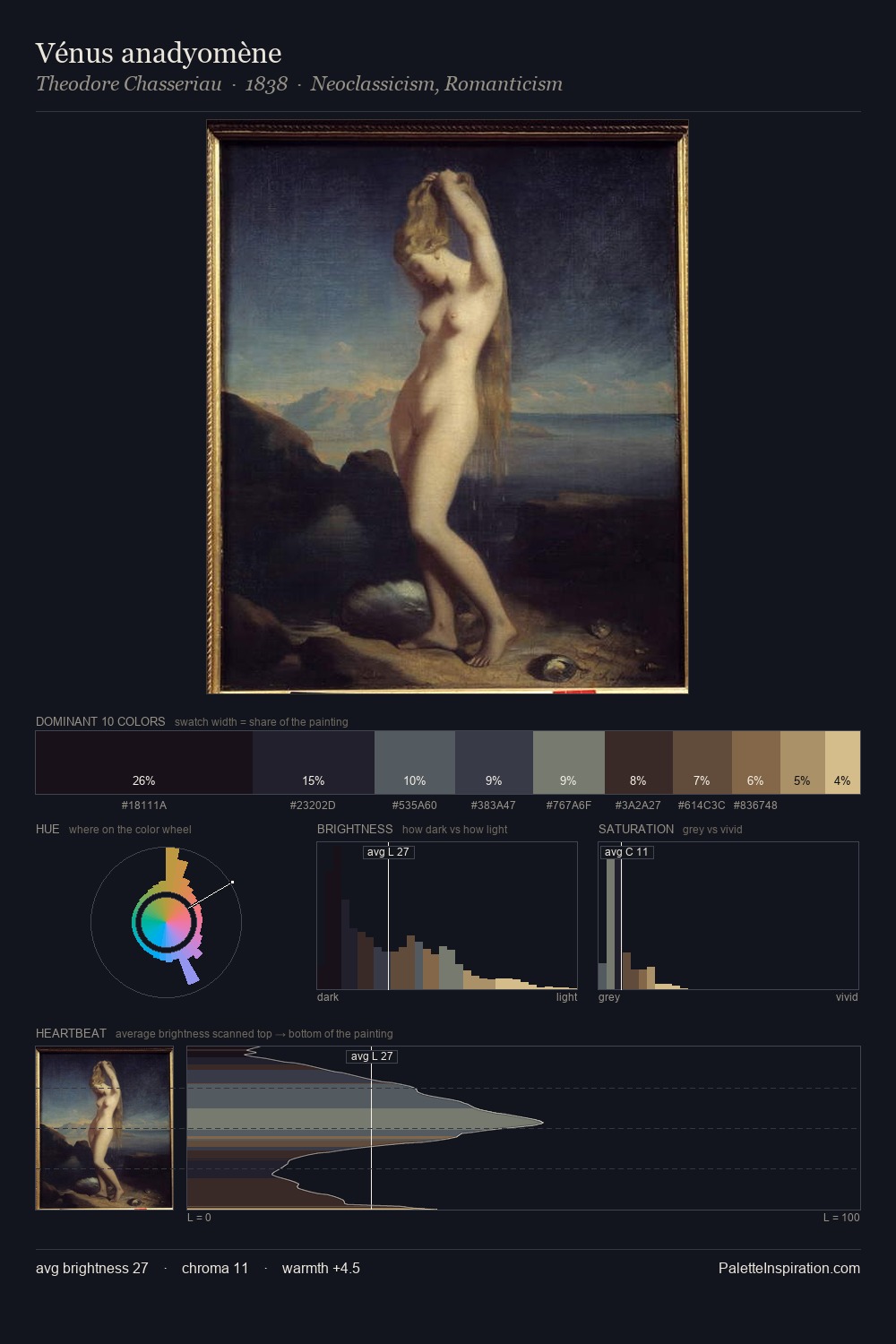The width and height of the screenshot is (896, 1344).
Task: Click the saturation histogram chart
Action: point(728,916)
